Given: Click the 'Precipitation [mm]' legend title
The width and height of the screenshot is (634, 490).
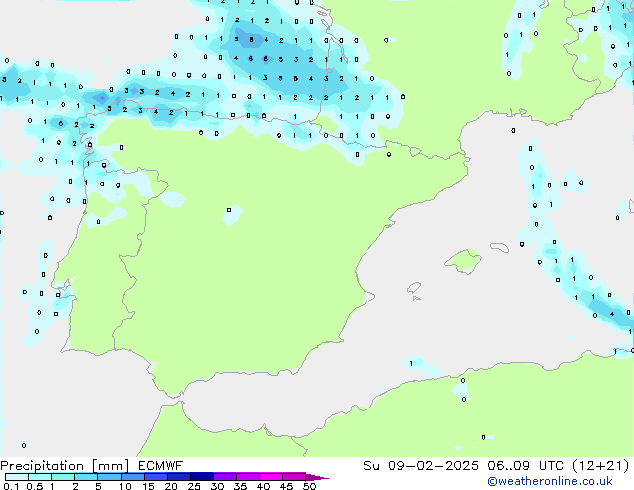Looking at the screenshot, I should pos(65,466).
